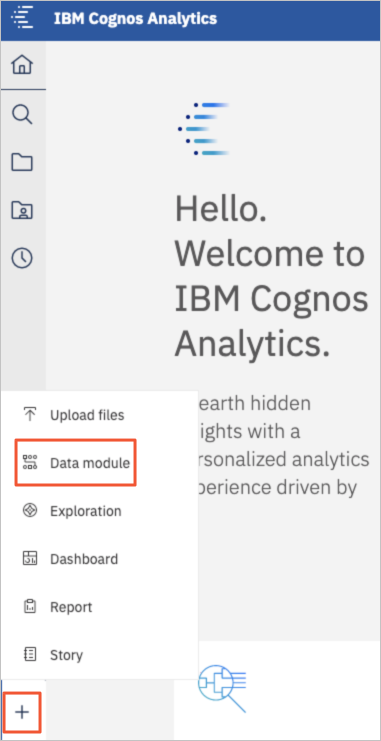Click the Report clipboard icon
Screen dimensions: 381x741
pos(30,607)
